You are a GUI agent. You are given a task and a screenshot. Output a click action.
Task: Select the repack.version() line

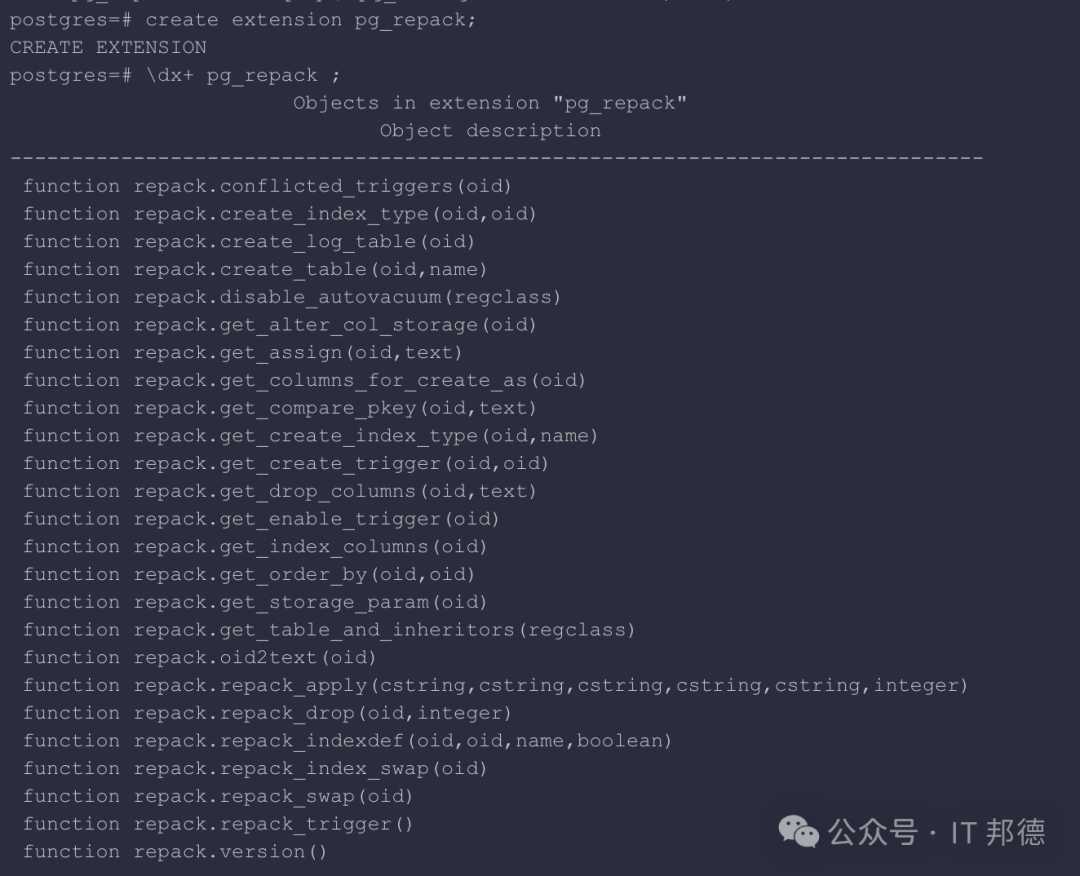tap(175, 852)
